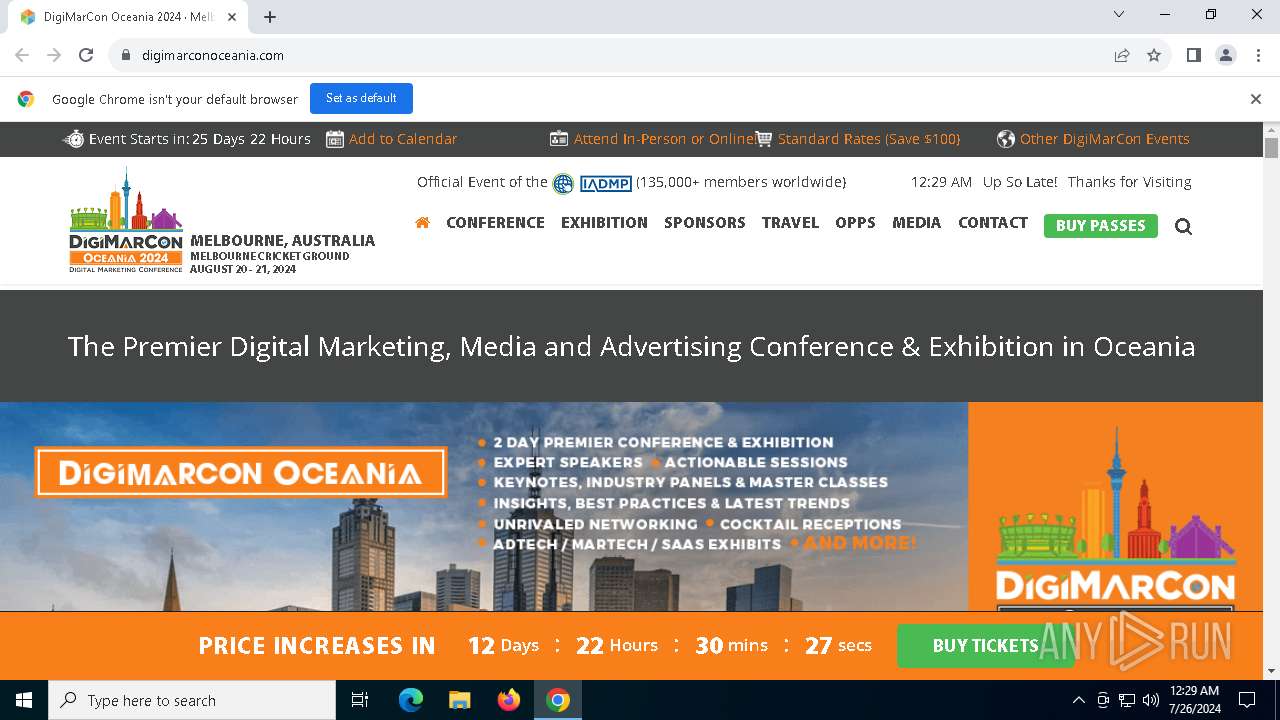Screen dimensions: 1280x720
Task: Click the orange home icon in navigation
Action: pos(422,223)
